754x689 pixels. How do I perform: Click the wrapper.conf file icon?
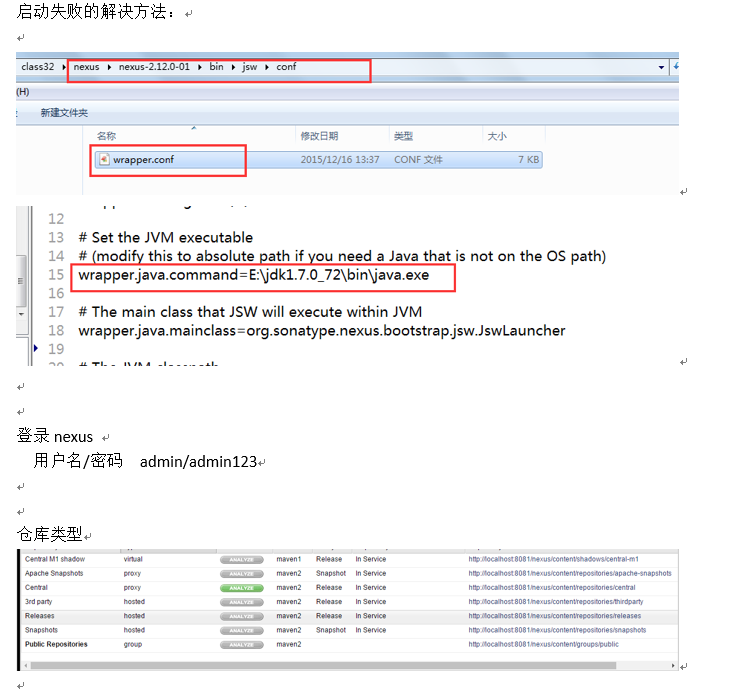[x=104, y=160]
